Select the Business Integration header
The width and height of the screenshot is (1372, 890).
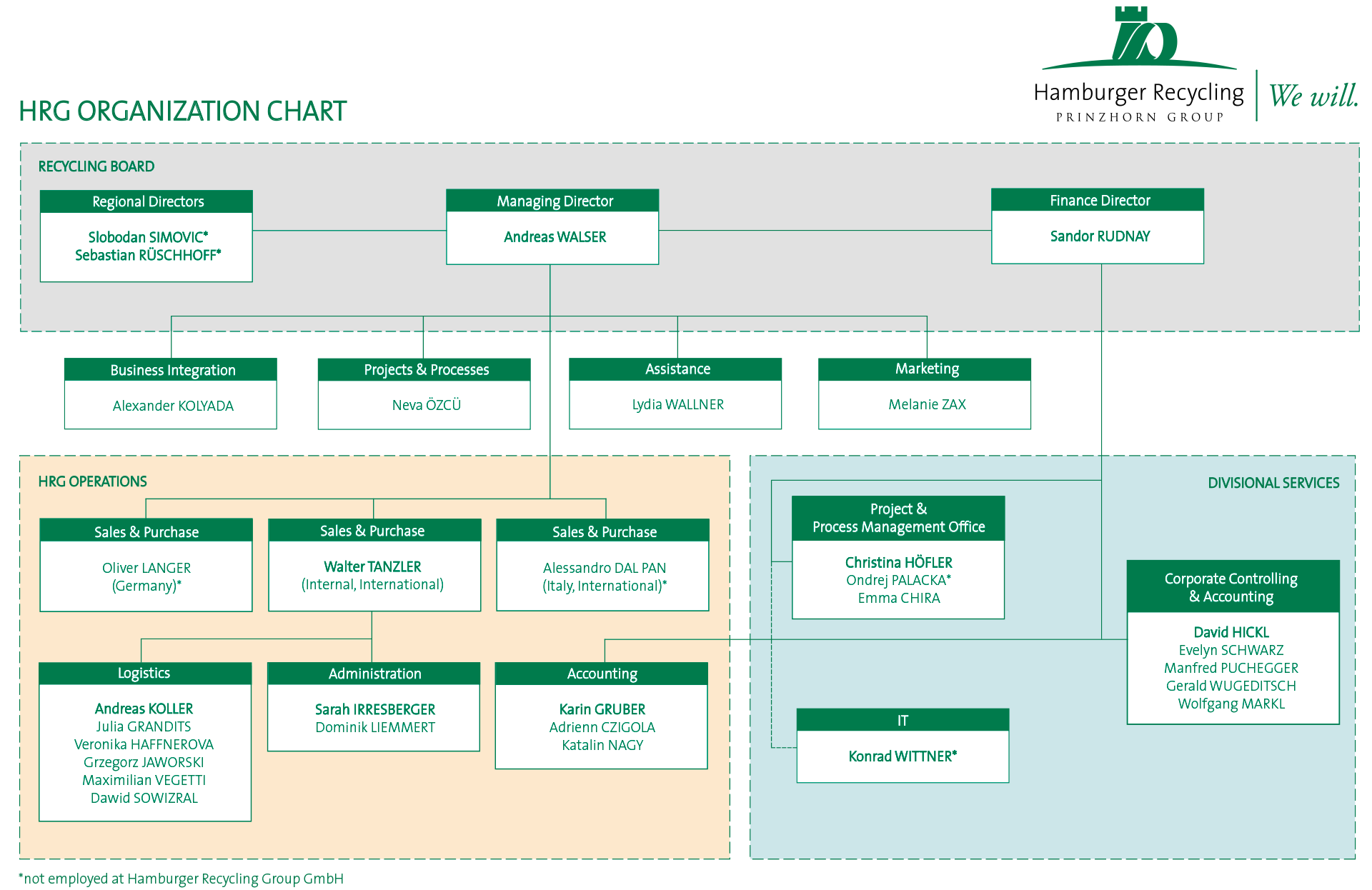click(171, 369)
